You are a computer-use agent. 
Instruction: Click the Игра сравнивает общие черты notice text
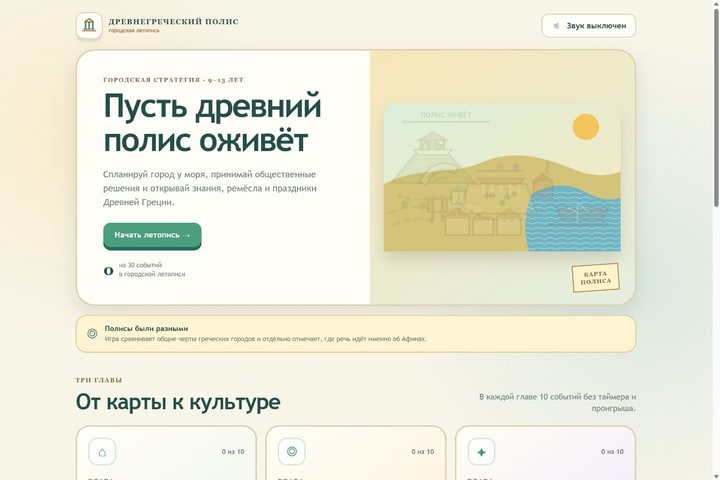click(265, 339)
